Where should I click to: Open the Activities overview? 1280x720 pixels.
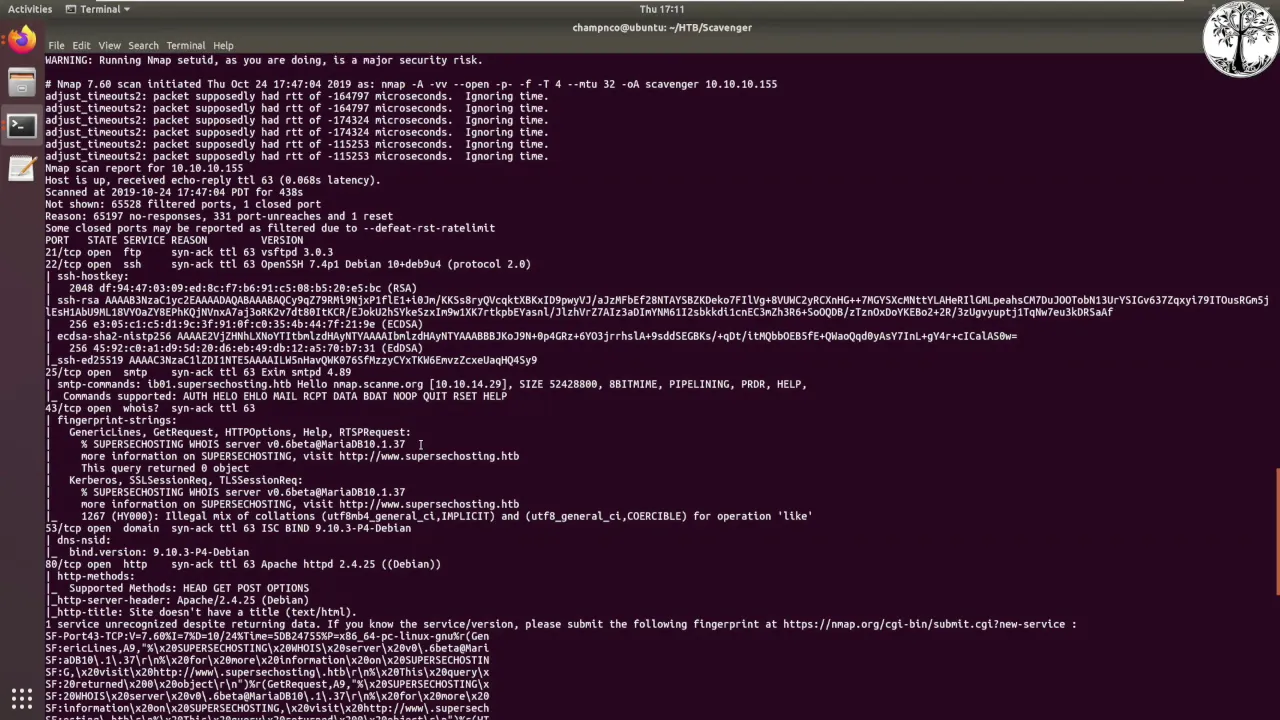pos(30,9)
